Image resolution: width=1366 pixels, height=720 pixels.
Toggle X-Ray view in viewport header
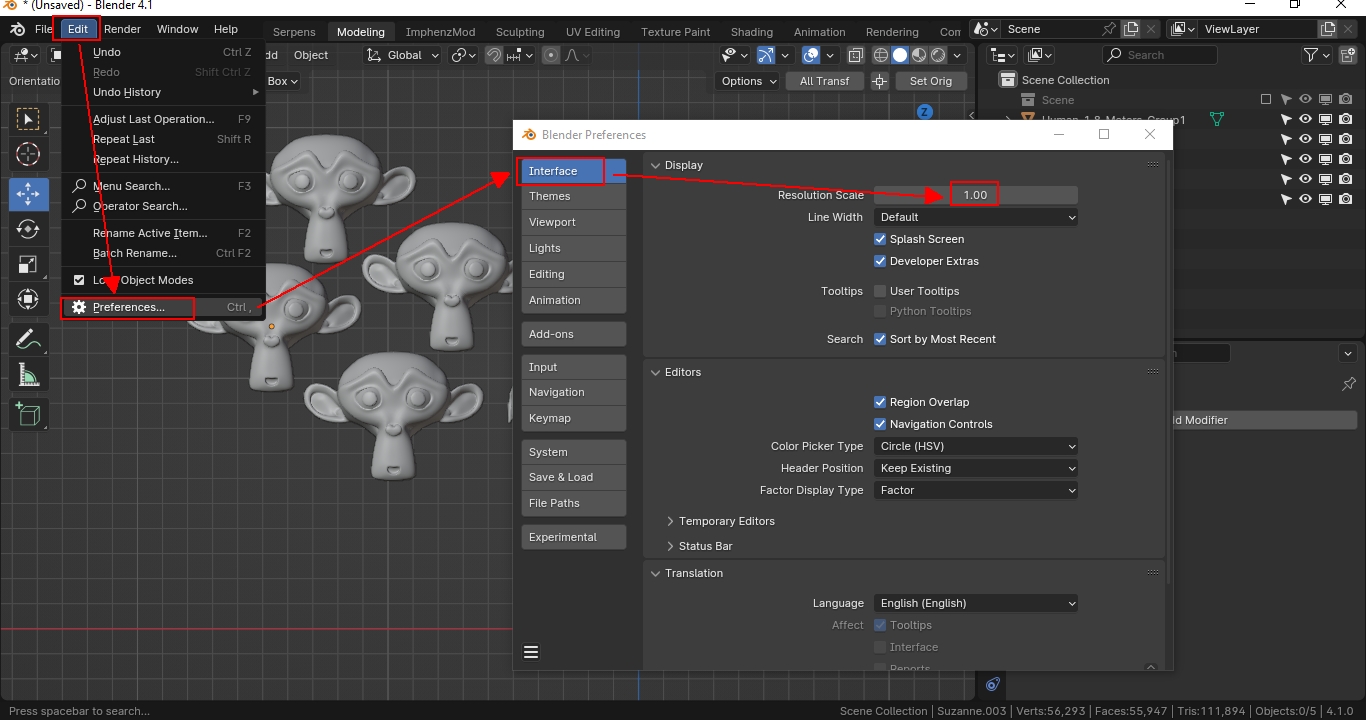(856, 56)
